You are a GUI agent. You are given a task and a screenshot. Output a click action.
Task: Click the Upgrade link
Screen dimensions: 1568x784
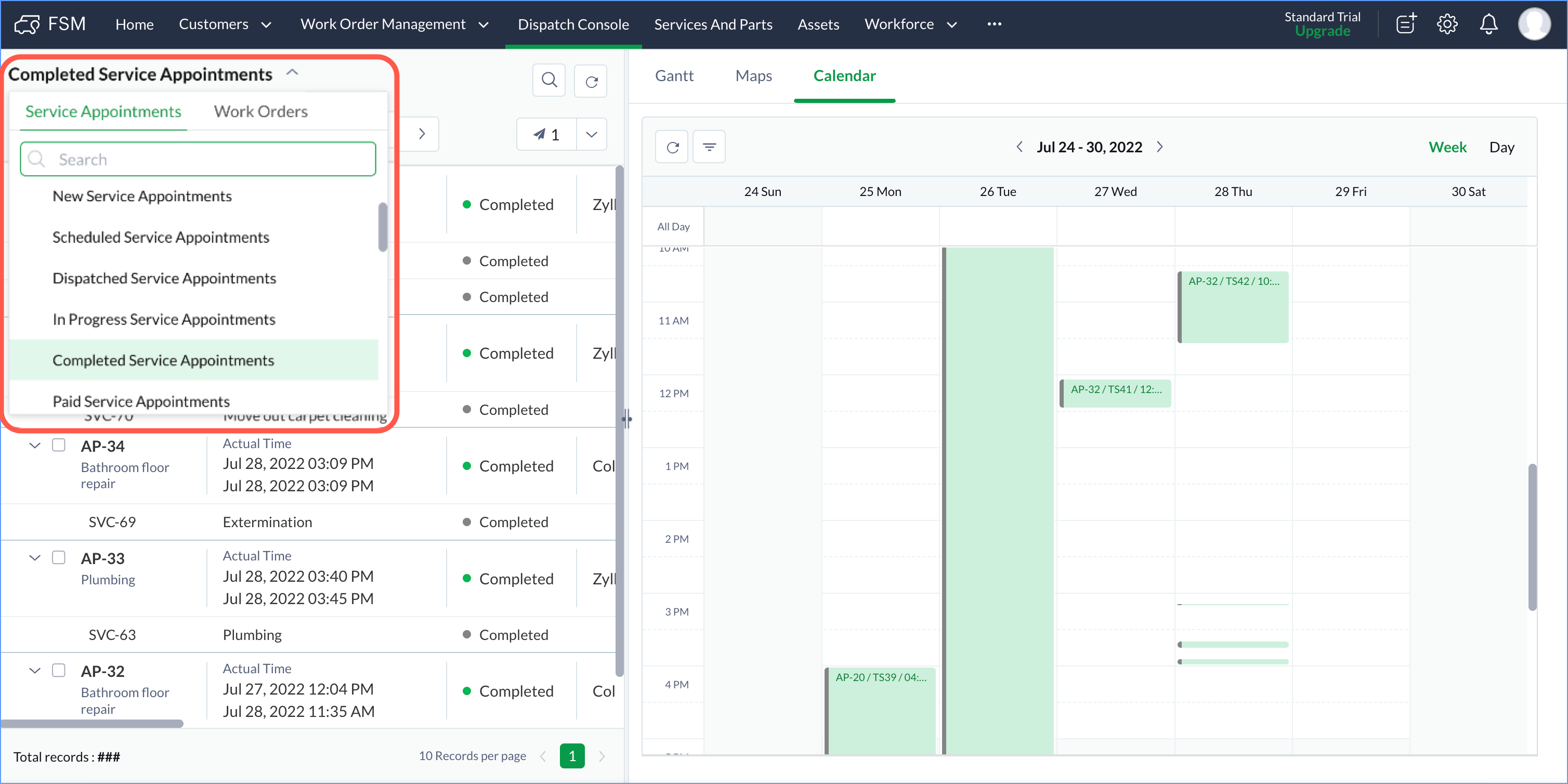click(1322, 32)
